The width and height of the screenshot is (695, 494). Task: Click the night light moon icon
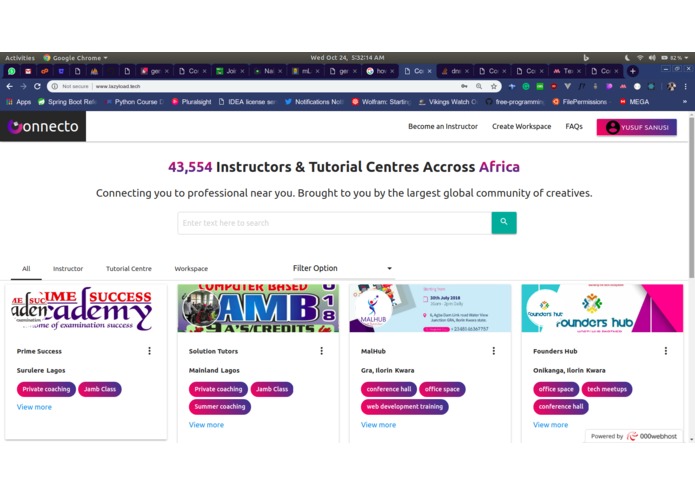click(x=627, y=58)
